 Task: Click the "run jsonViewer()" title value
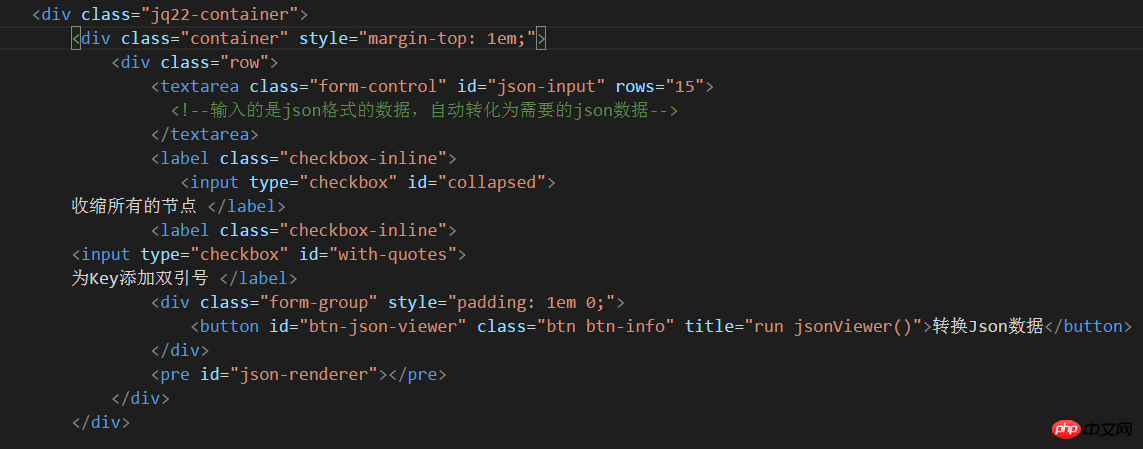tap(833, 327)
